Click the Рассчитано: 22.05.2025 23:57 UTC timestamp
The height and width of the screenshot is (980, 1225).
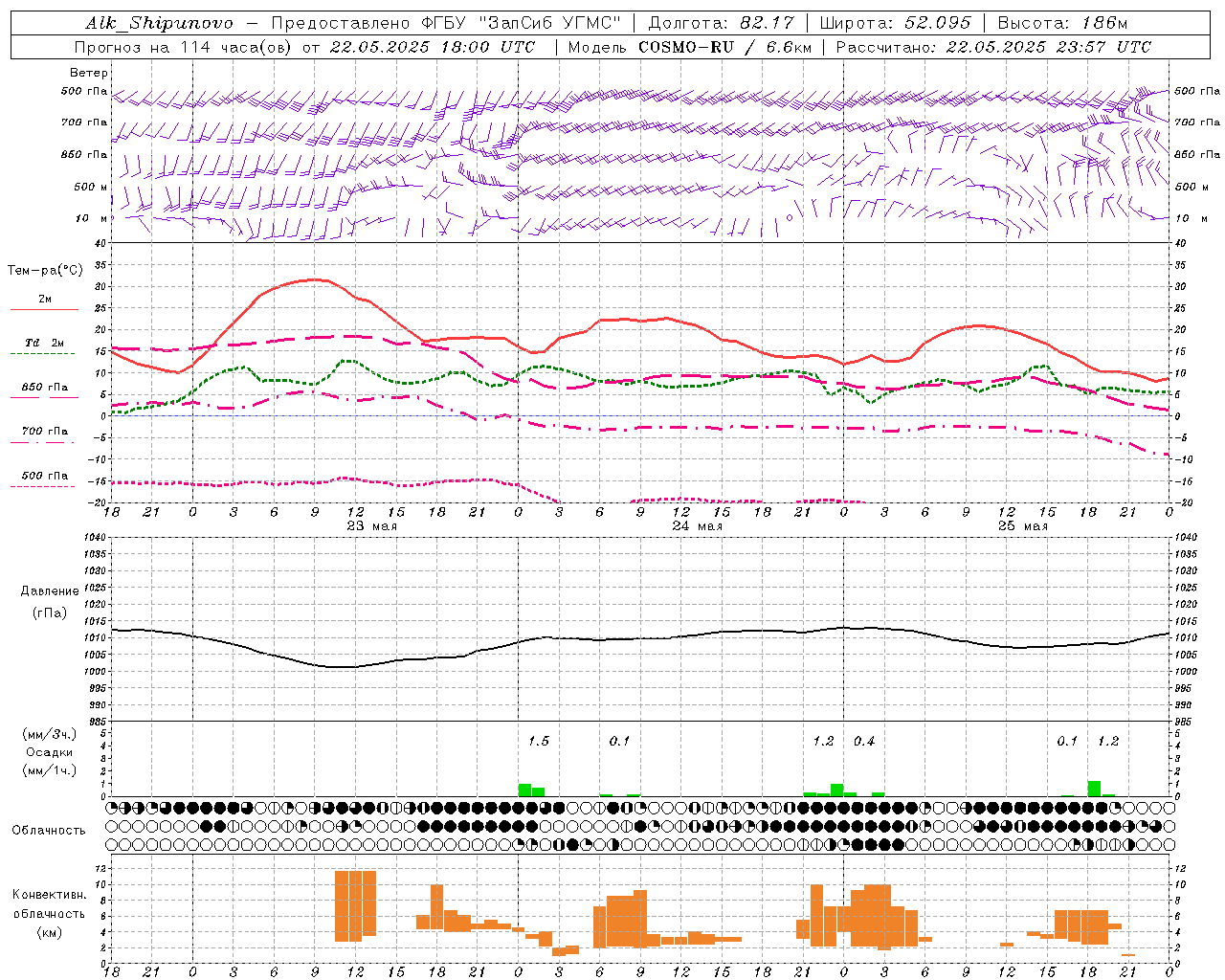993,47
